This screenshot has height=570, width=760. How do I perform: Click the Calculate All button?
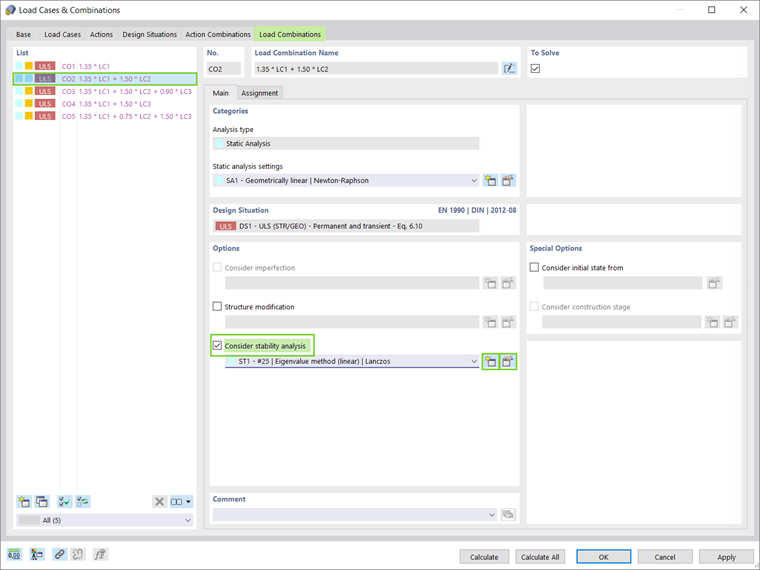[x=540, y=557]
